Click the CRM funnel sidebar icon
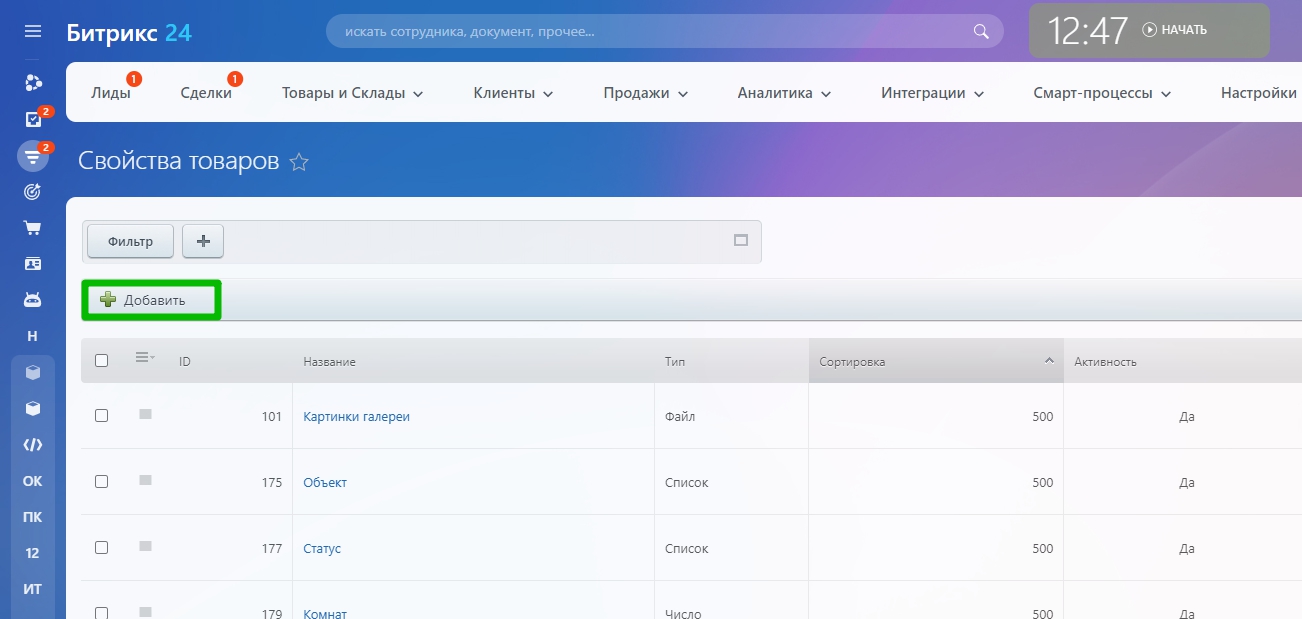The height and width of the screenshot is (619, 1302). point(33,156)
